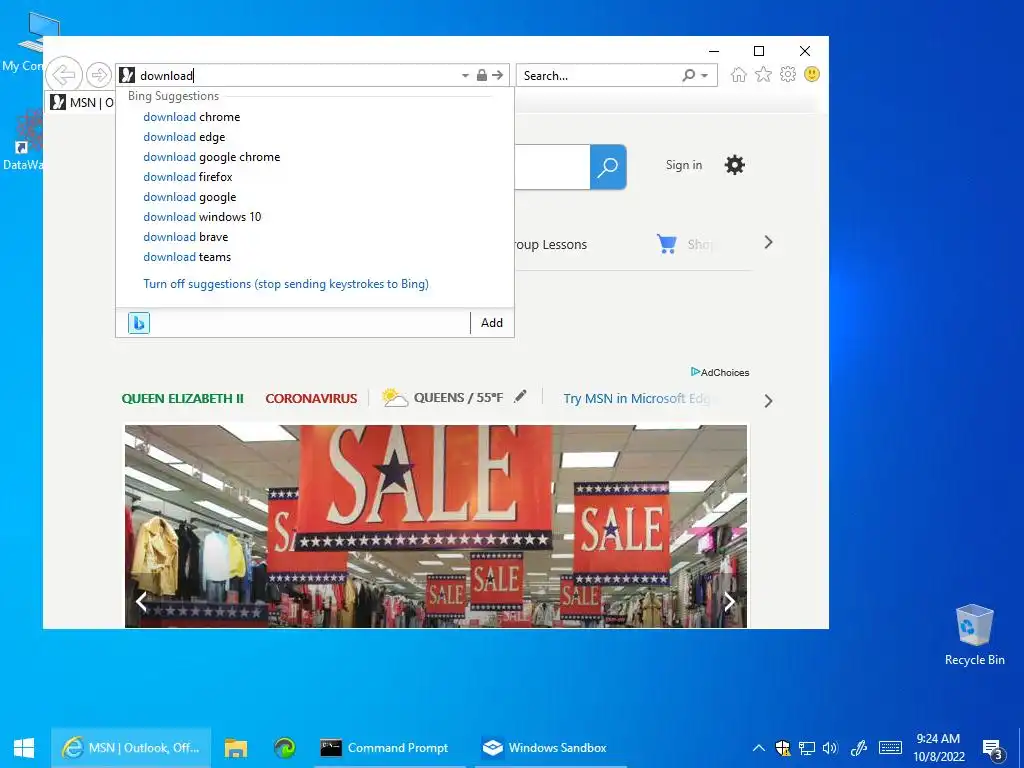This screenshot has height=768, width=1024.
Task: Click the pencil edit location icon
Action: point(520,396)
